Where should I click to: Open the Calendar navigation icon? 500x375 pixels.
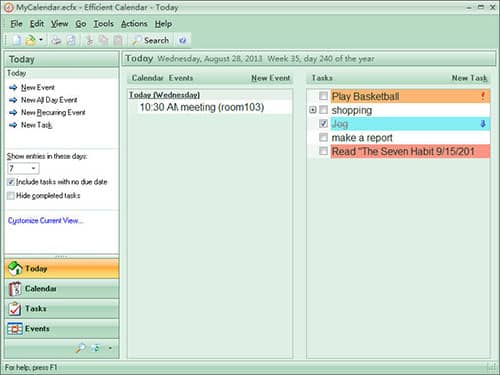[x=15, y=289]
